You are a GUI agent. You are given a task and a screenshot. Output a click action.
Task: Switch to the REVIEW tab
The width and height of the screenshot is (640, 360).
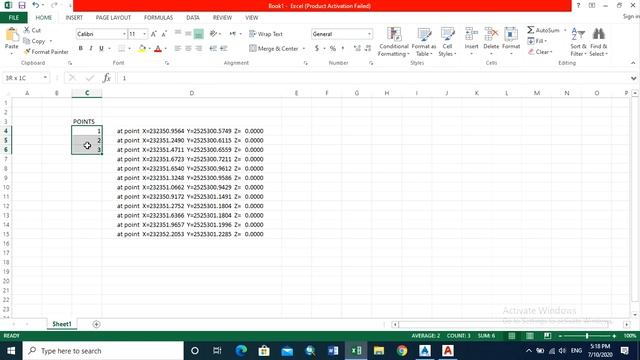(x=222, y=18)
